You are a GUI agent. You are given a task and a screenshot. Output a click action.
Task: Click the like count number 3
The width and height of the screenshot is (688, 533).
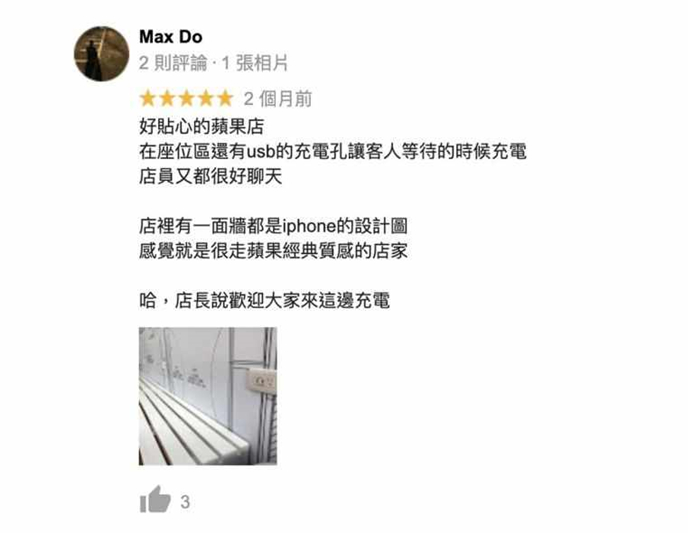[185, 502]
